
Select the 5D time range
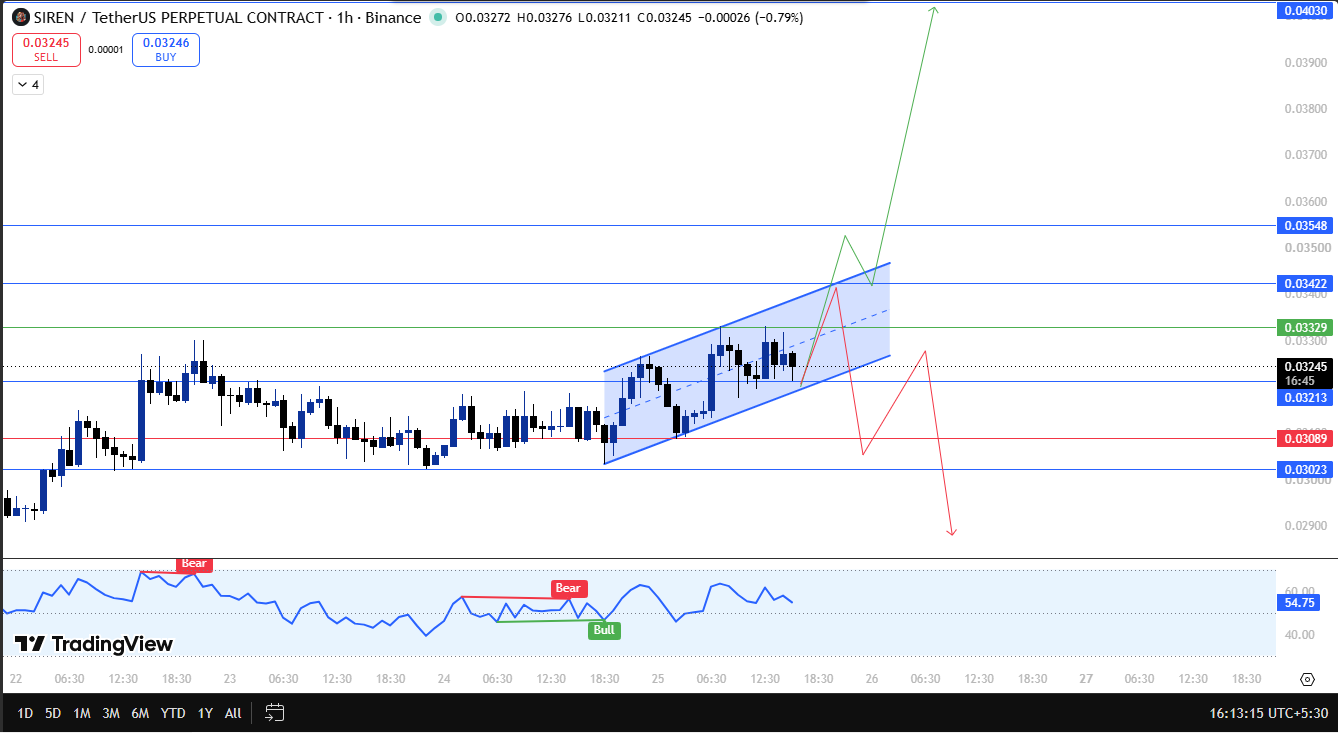54,713
